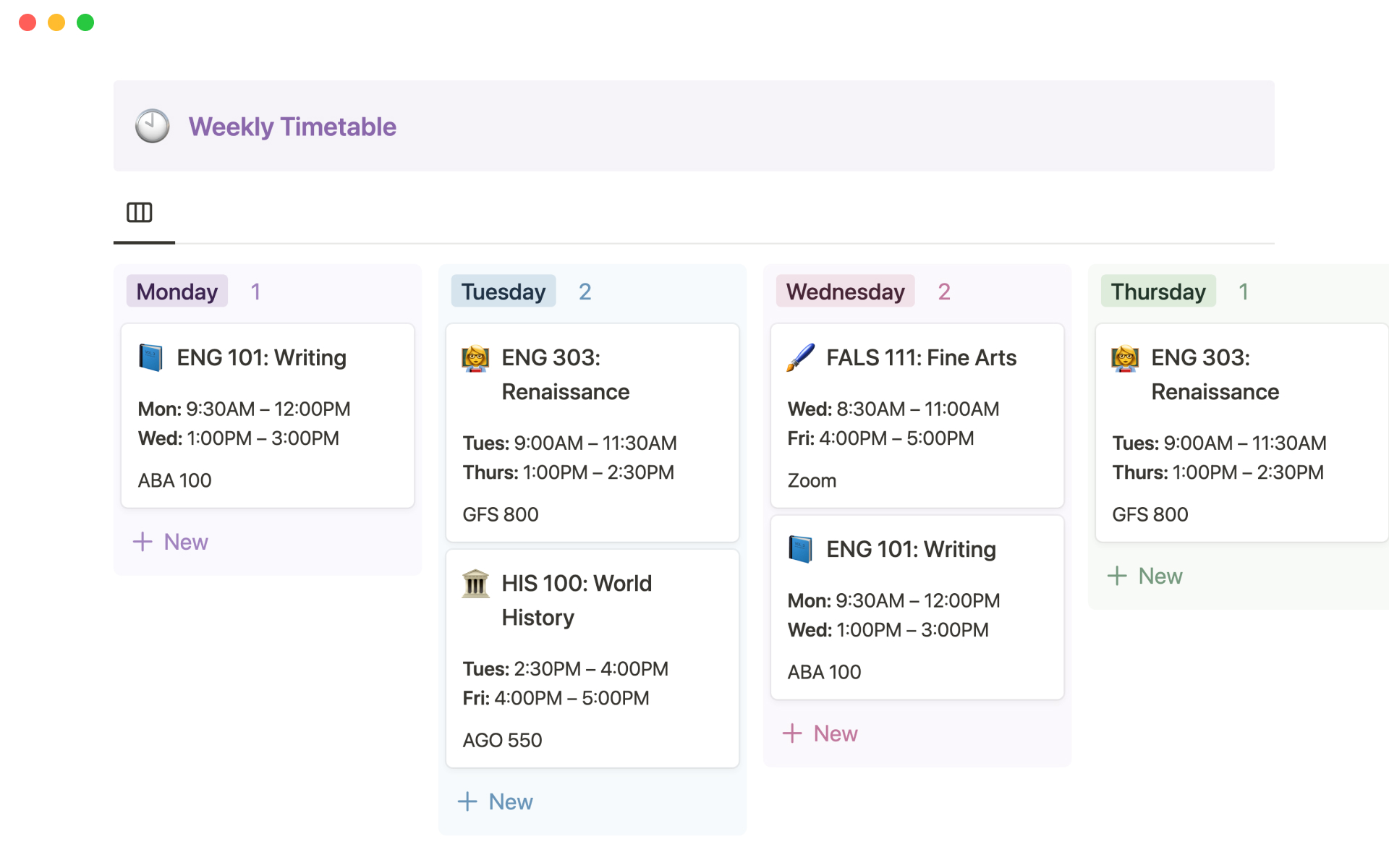The image size is (1389, 868).
Task: Click the paintbrush icon for FALS 111
Action: pyautogui.click(x=800, y=357)
